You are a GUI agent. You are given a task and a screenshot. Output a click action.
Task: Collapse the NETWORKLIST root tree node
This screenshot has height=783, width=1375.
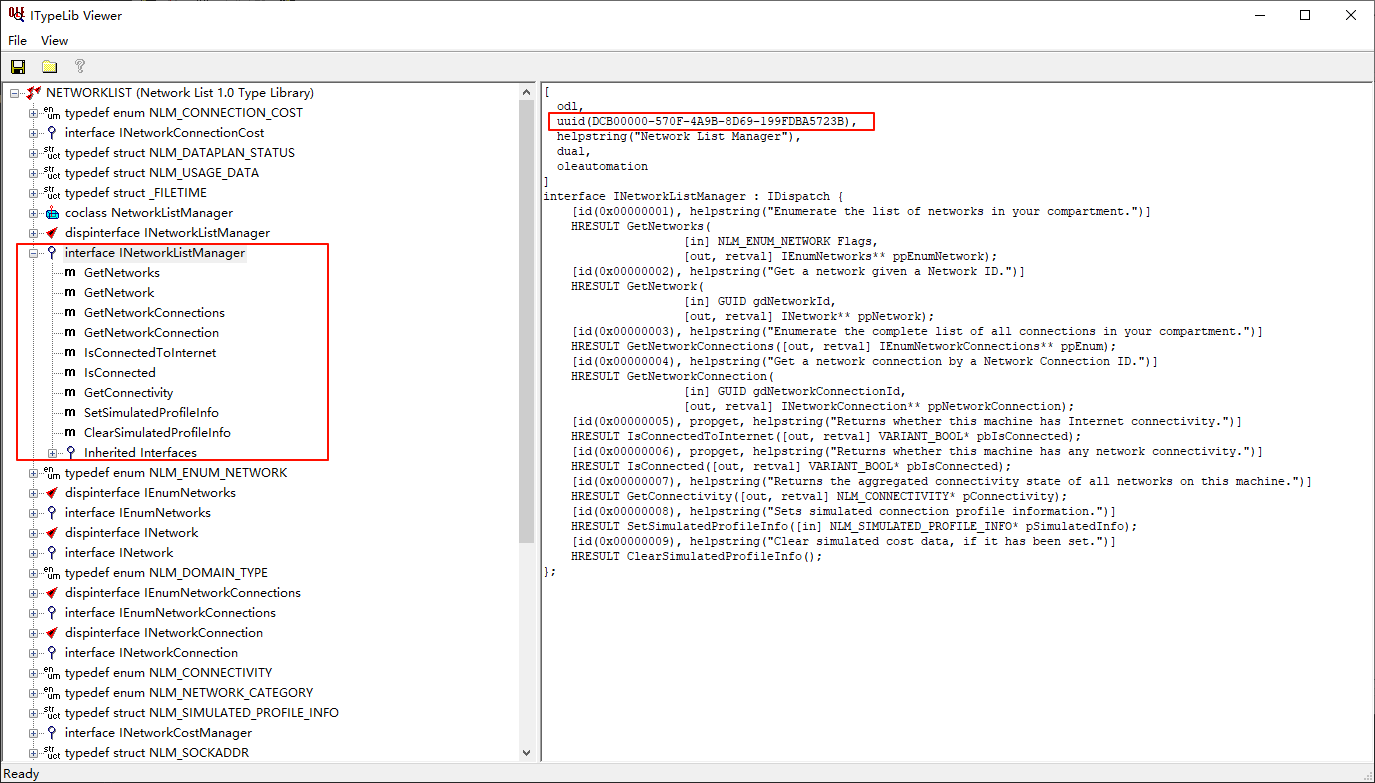click(15, 93)
